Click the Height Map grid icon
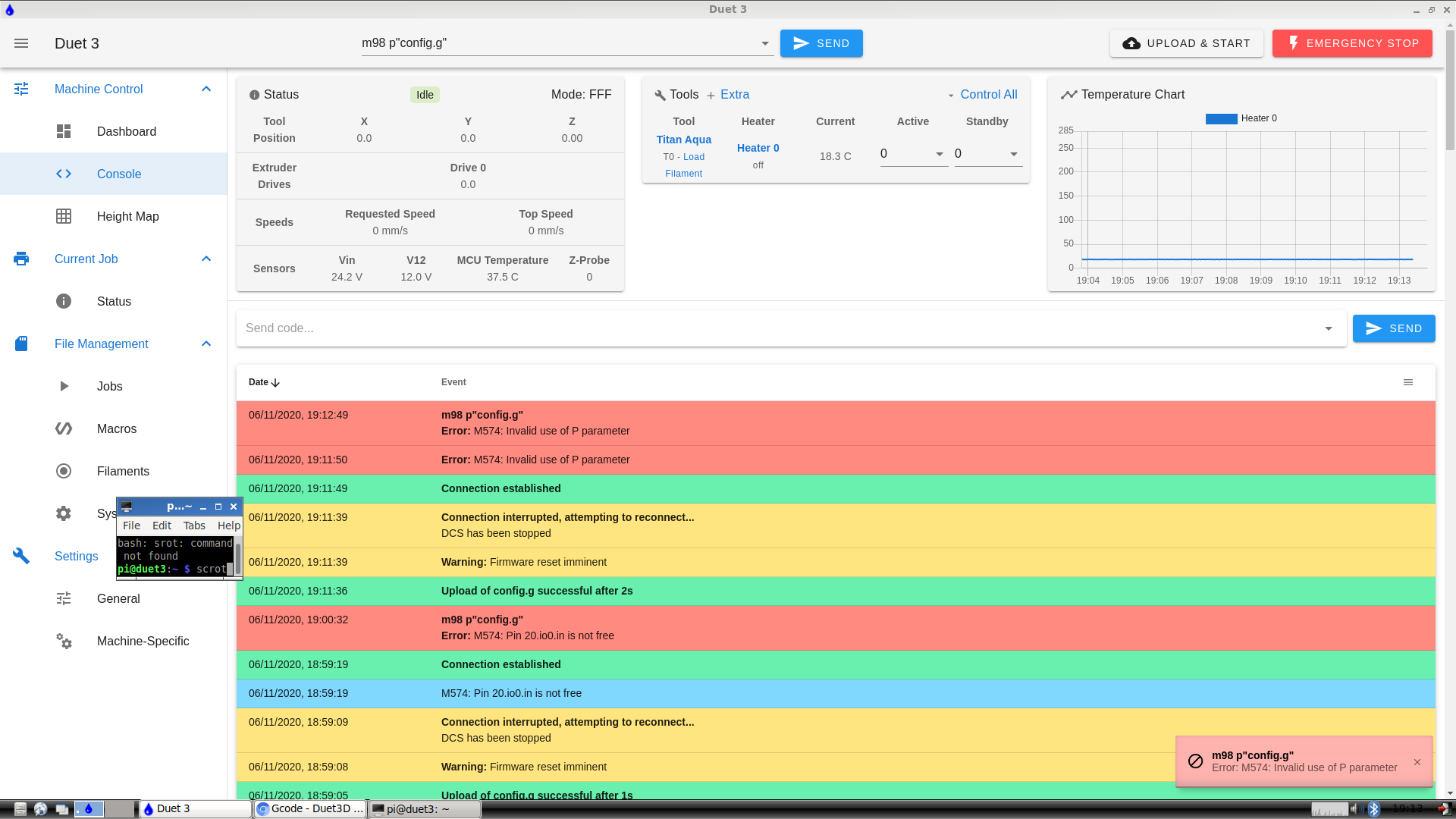The width and height of the screenshot is (1456, 819). click(x=64, y=216)
